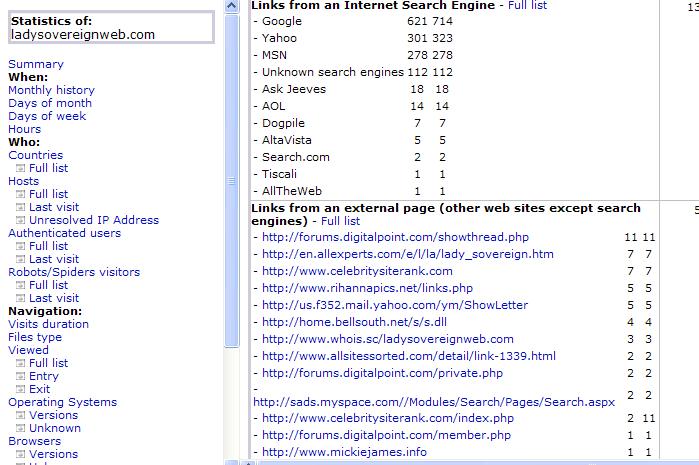Click icon beside Authenticated users Last visit

point(21,259)
